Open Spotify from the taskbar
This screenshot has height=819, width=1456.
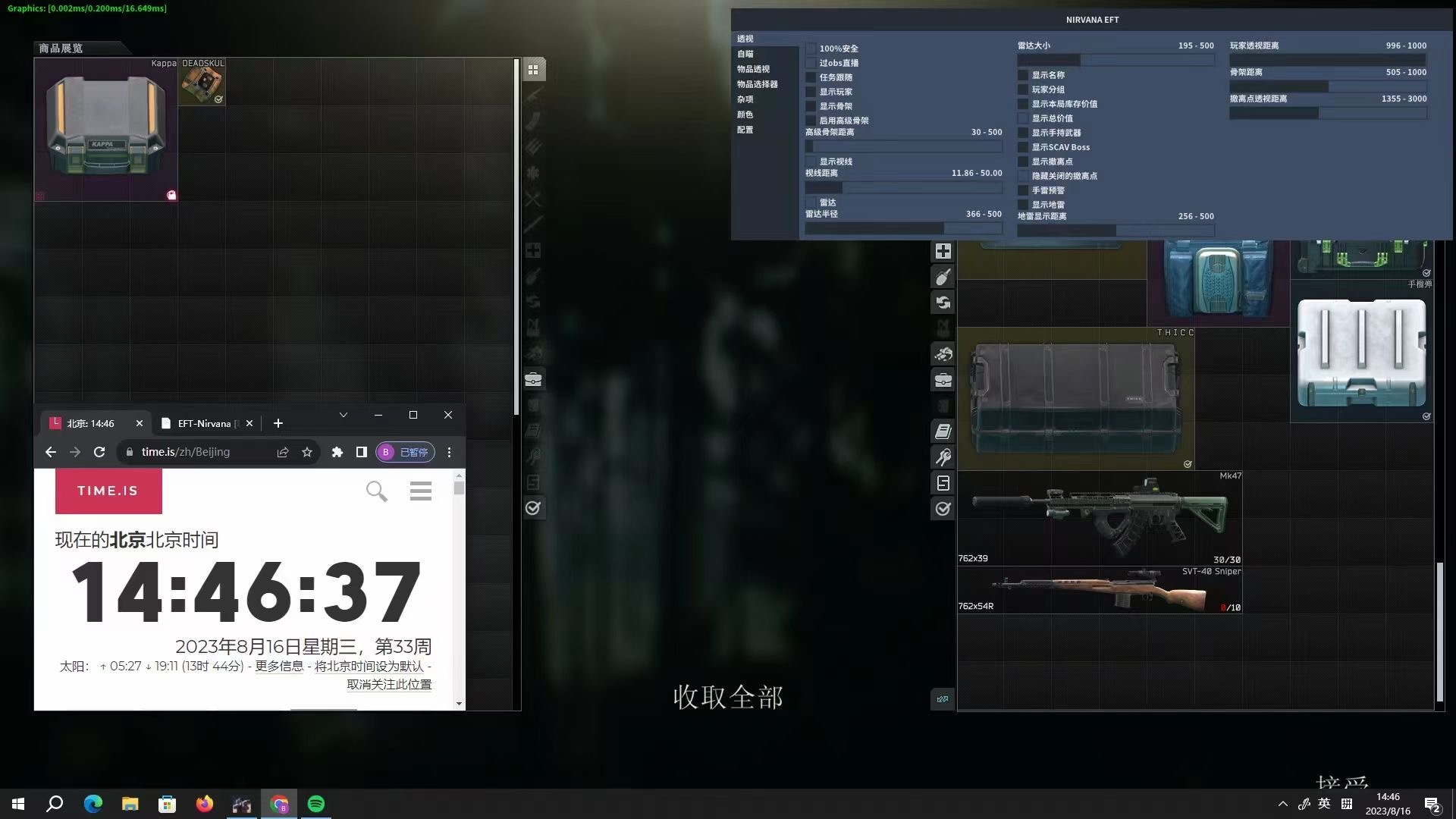tap(316, 804)
